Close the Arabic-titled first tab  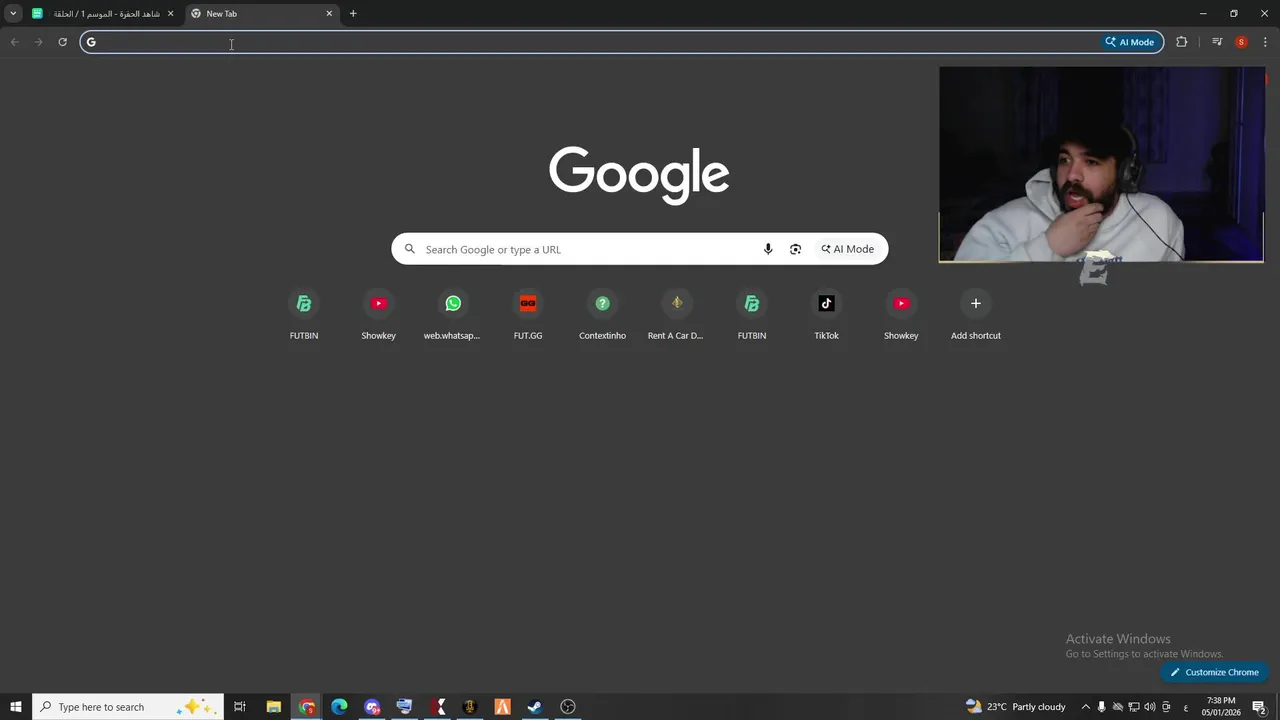coord(170,14)
